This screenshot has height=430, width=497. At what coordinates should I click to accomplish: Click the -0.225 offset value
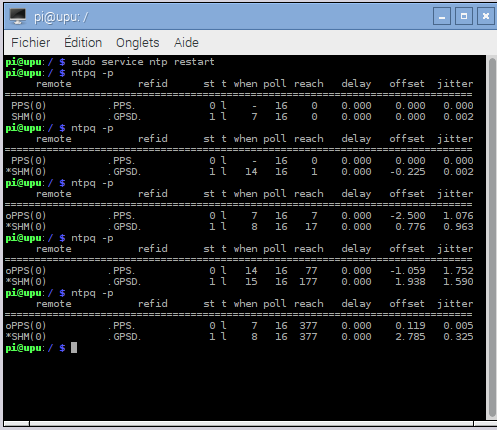click(407, 172)
